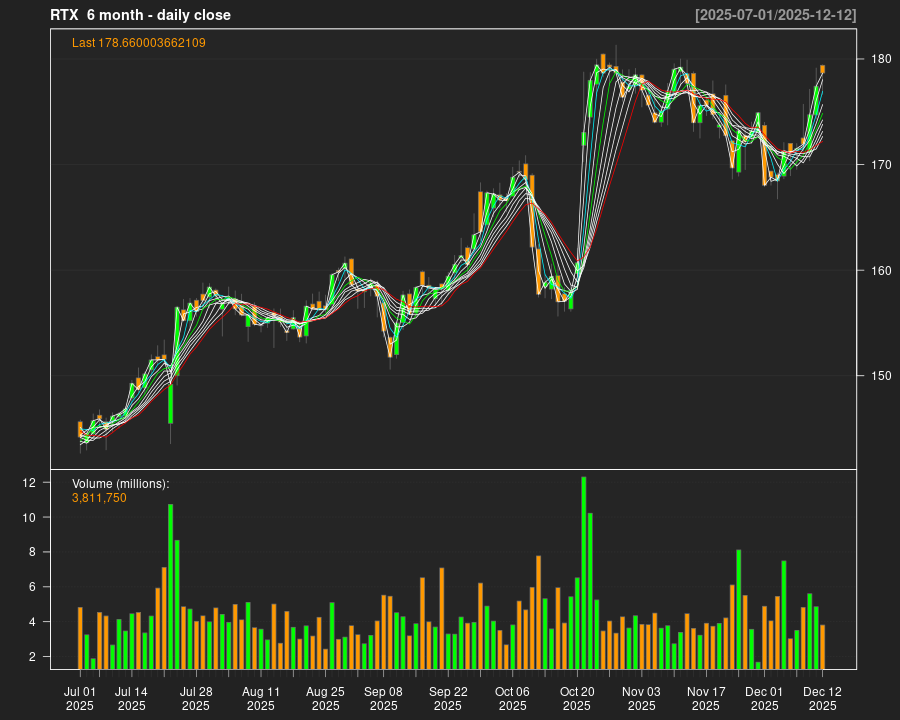The width and height of the screenshot is (900, 720).
Task: Click the Volume (millions) label
Action: tap(120, 484)
